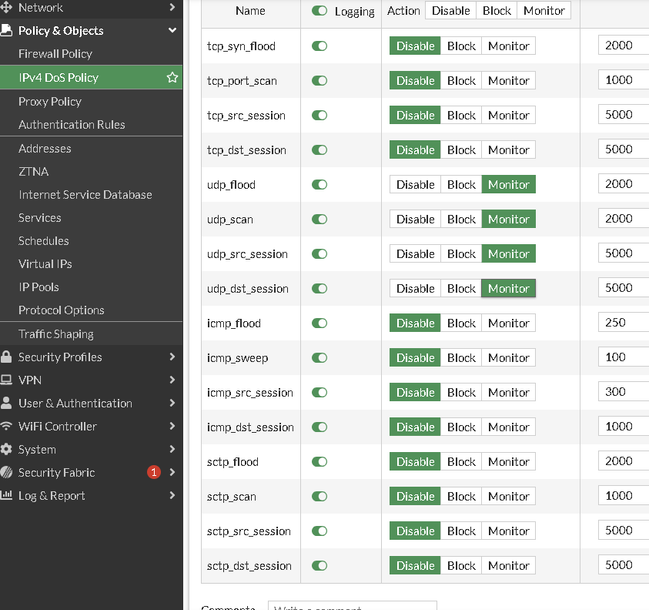Click the Security Profiles lock icon
This screenshot has width=649, height=610.
tap(8, 357)
